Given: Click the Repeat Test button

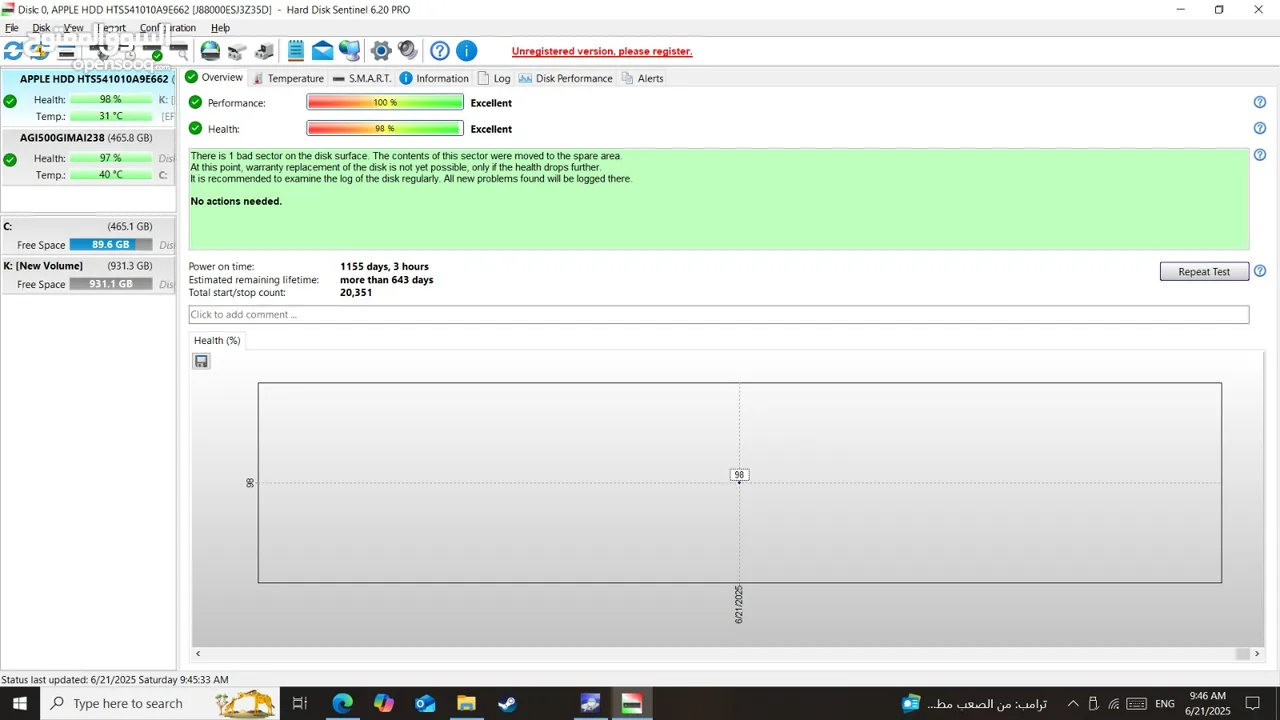Looking at the screenshot, I should click(x=1204, y=271).
